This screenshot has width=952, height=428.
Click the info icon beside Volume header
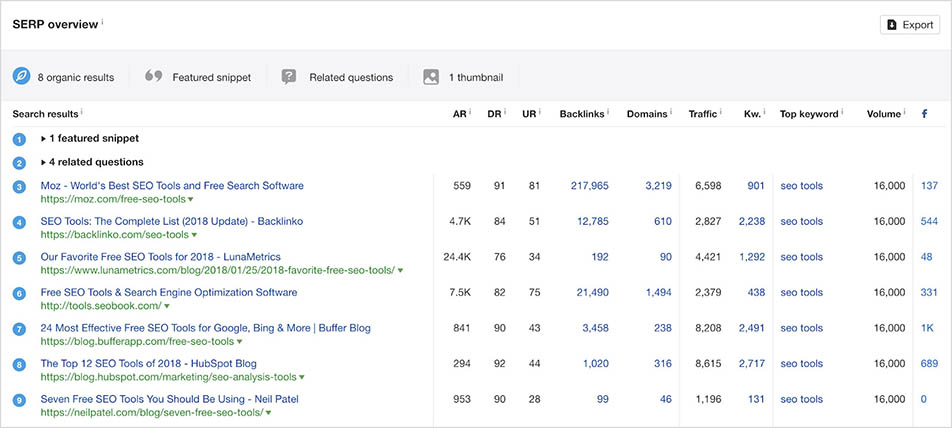(904, 112)
